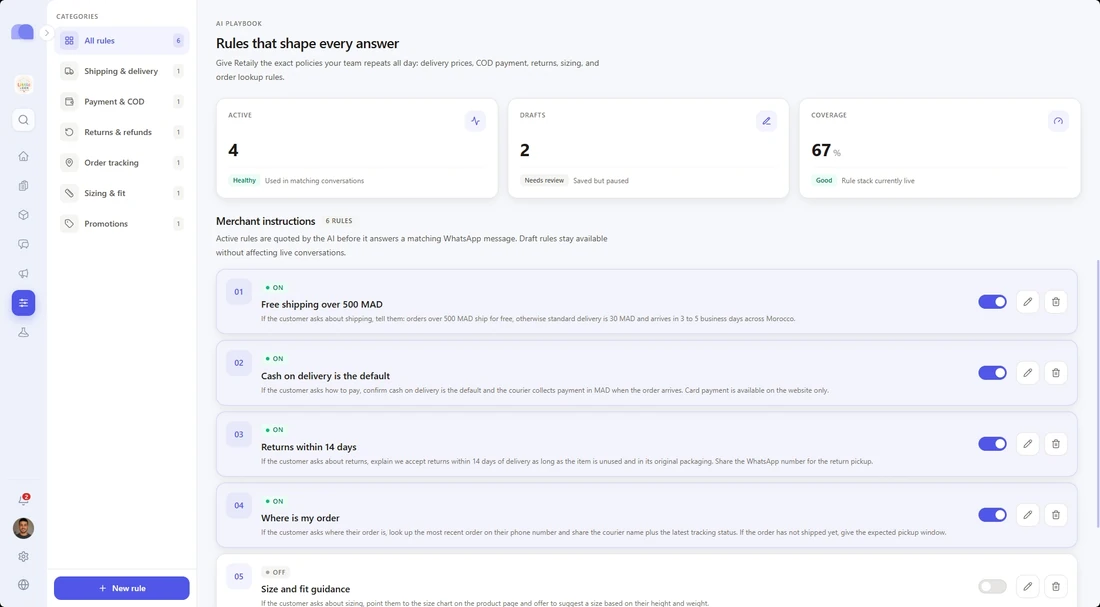The image size is (1100, 607).
Task: Click the 01 rule number badge
Action: [x=239, y=292]
